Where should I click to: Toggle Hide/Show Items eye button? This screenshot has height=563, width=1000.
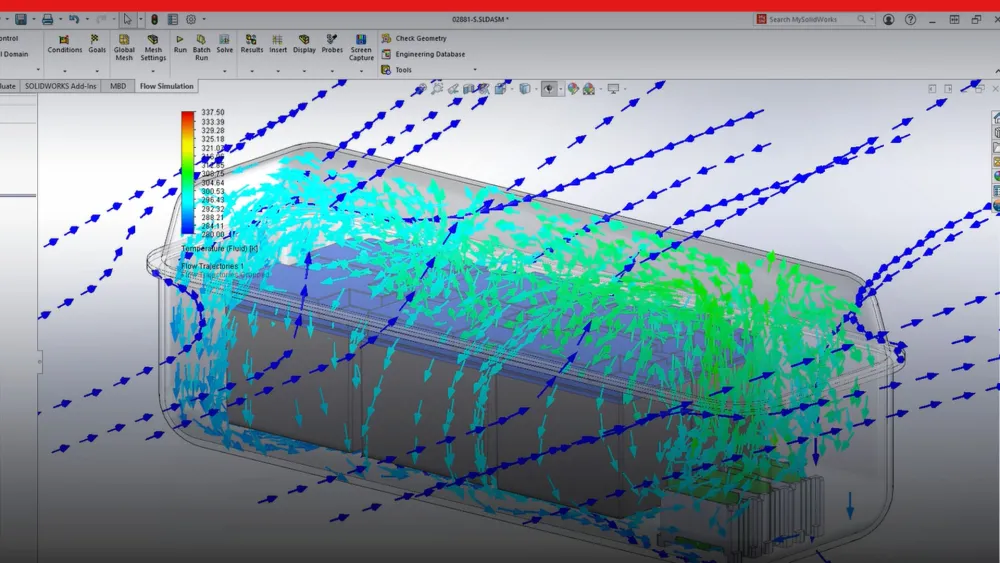(549, 89)
